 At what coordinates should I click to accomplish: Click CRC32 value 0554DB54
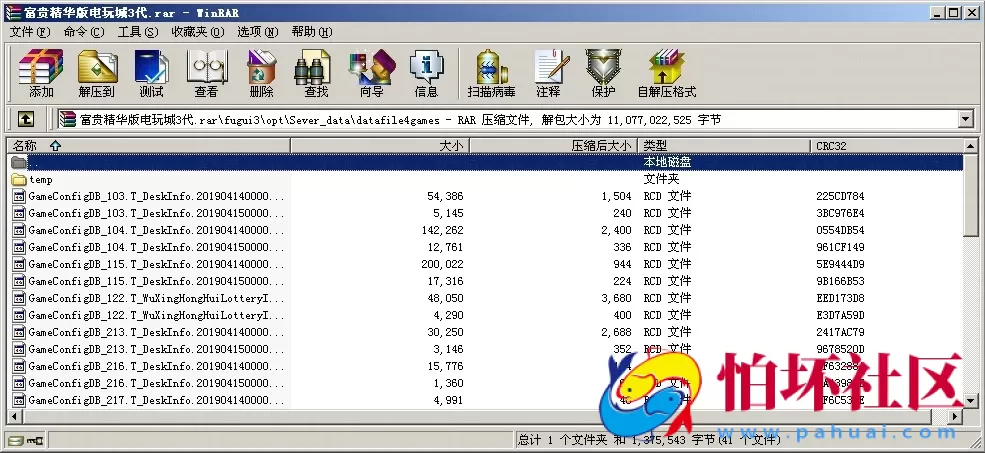coord(840,230)
